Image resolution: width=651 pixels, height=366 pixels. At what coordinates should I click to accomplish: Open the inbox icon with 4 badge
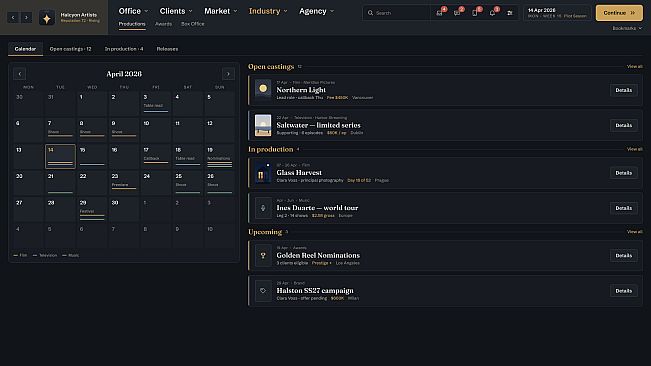[x=439, y=13]
